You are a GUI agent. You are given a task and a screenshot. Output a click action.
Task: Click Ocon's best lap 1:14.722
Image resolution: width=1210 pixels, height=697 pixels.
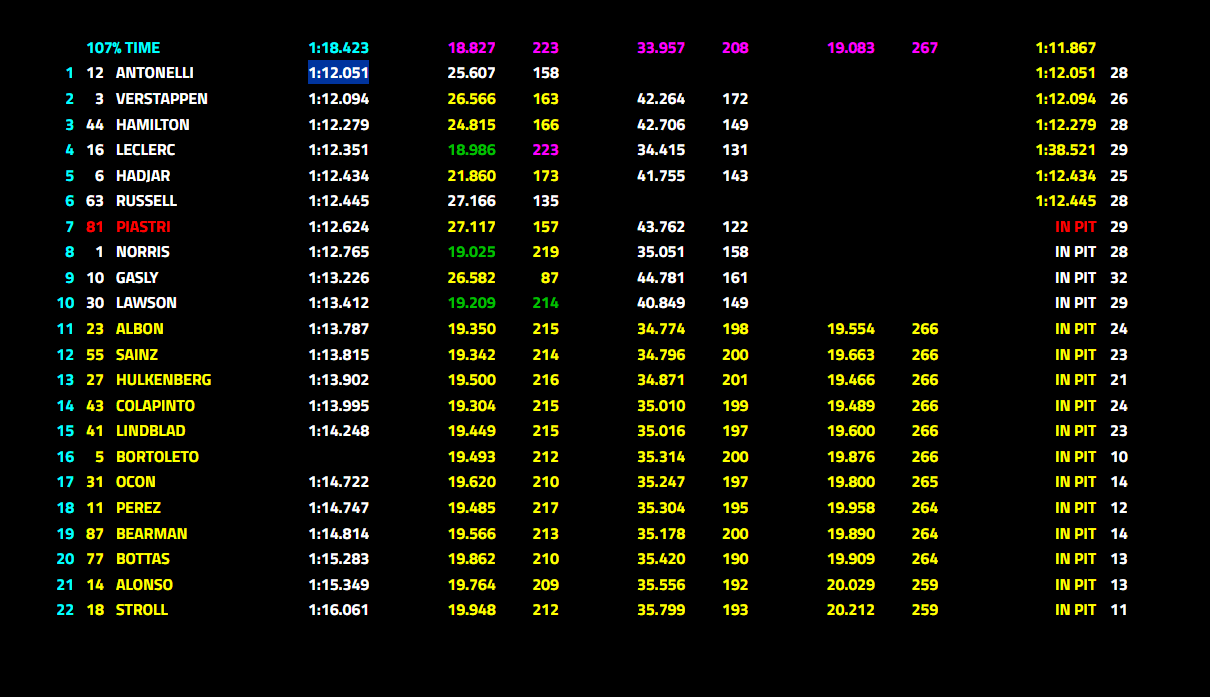[339, 482]
